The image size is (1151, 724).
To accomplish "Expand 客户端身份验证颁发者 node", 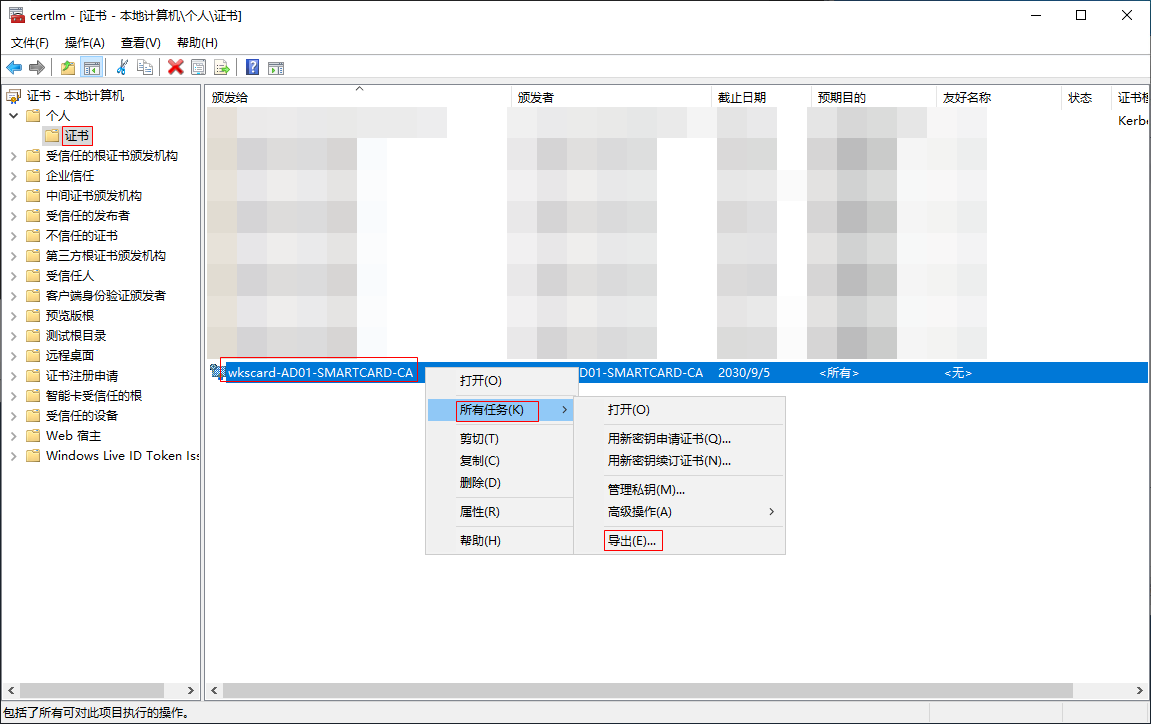I will coord(13,296).
